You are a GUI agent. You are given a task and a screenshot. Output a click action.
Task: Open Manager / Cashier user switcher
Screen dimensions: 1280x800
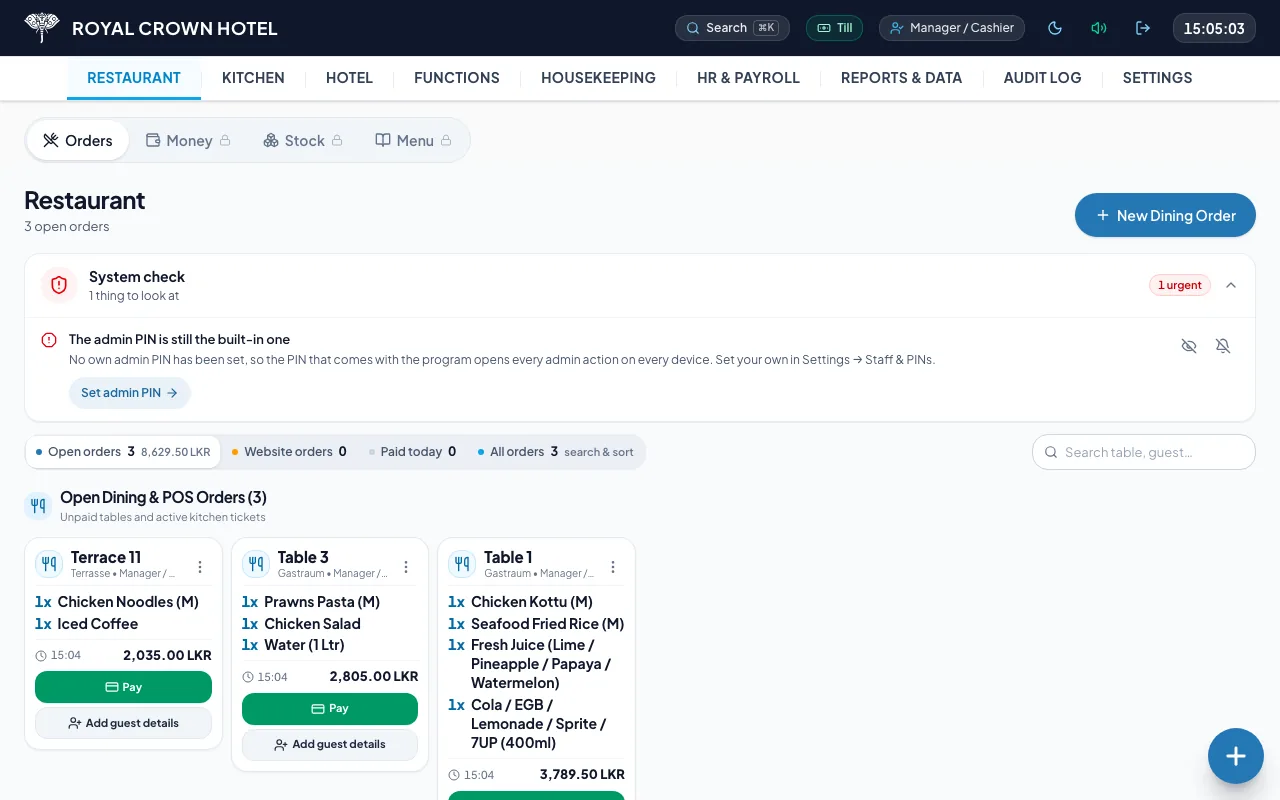[952, 28]
